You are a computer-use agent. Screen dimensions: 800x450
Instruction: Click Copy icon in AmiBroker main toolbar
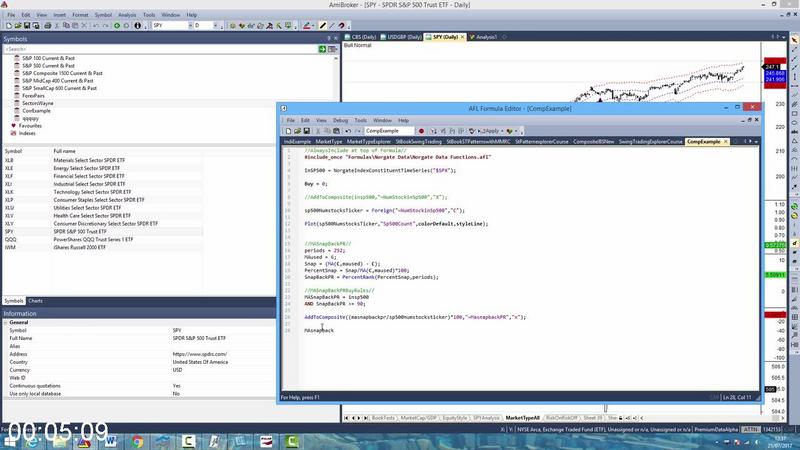tap(66, 26)
